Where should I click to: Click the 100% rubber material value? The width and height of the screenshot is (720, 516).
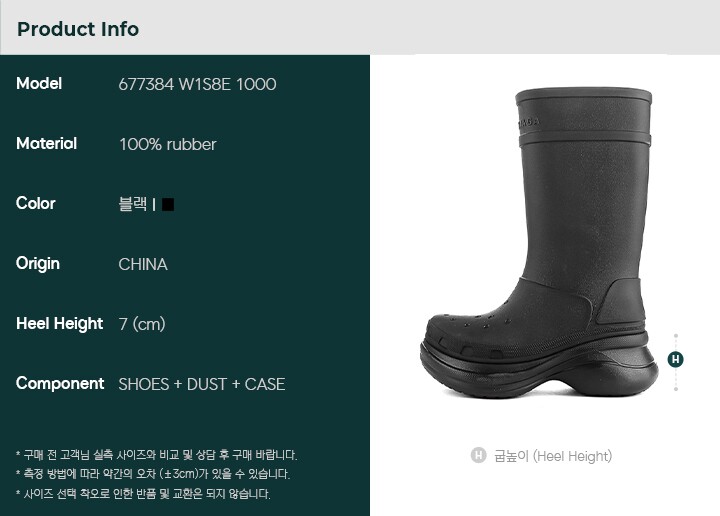tap(168, 145)
